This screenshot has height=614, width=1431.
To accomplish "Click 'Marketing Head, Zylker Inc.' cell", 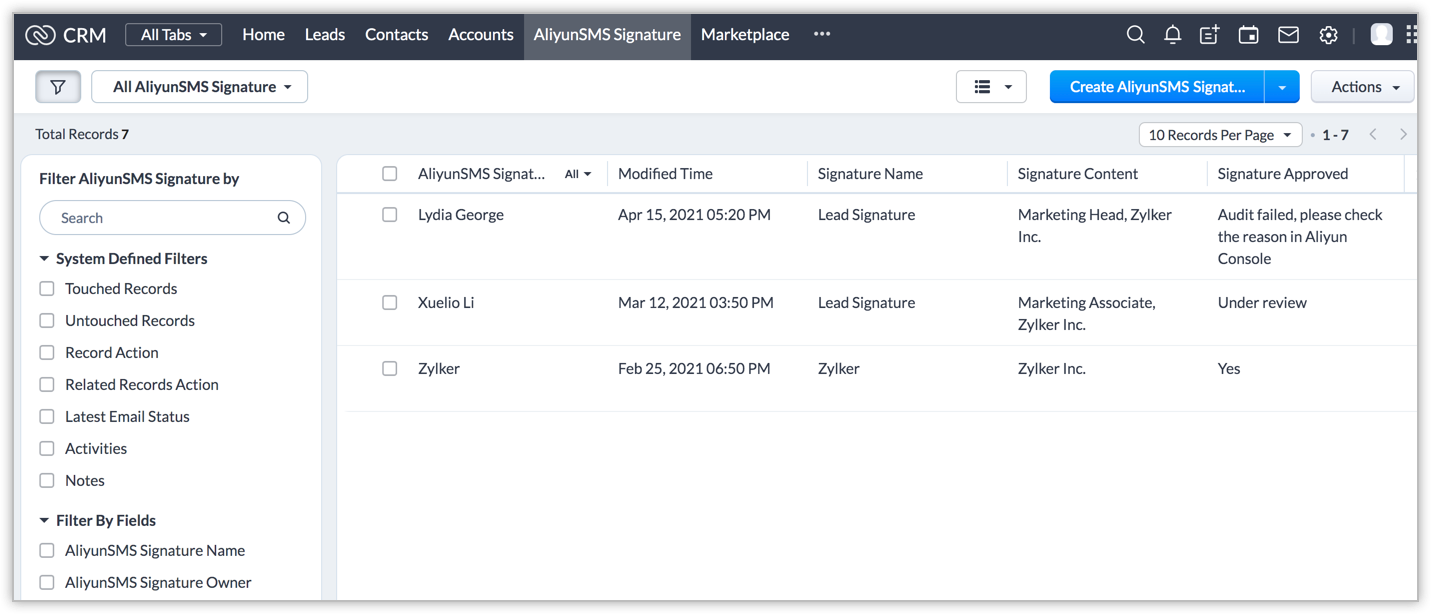I will click(1095, 226).
